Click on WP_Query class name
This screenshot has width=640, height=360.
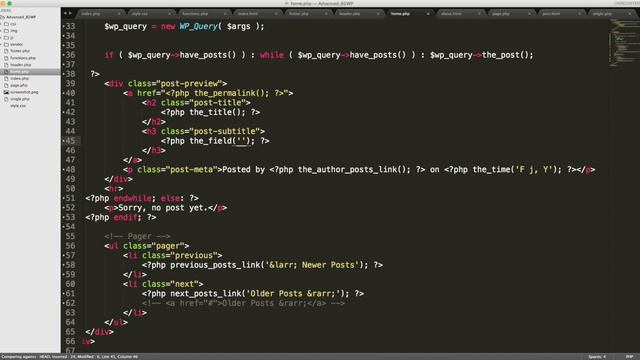(x=199, y=27)
